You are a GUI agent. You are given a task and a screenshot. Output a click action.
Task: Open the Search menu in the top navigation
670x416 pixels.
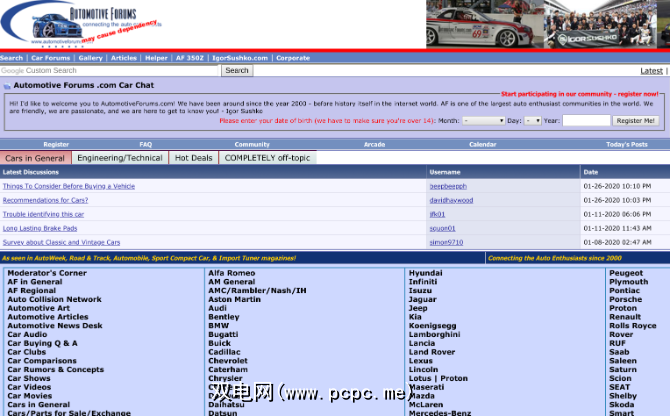tap(12, 58)
